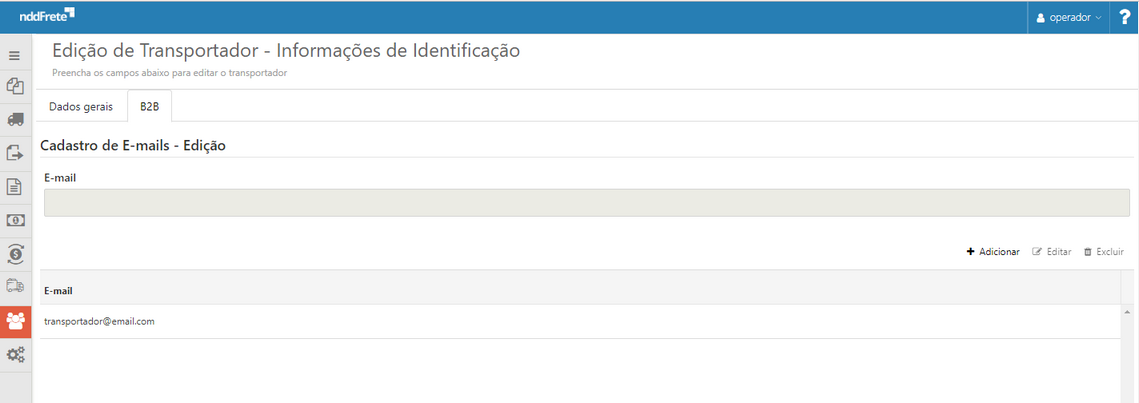The image size is (1139, 403).
Task: Open the dark truck sidebar icon
Action: click(x=15, y=119)
